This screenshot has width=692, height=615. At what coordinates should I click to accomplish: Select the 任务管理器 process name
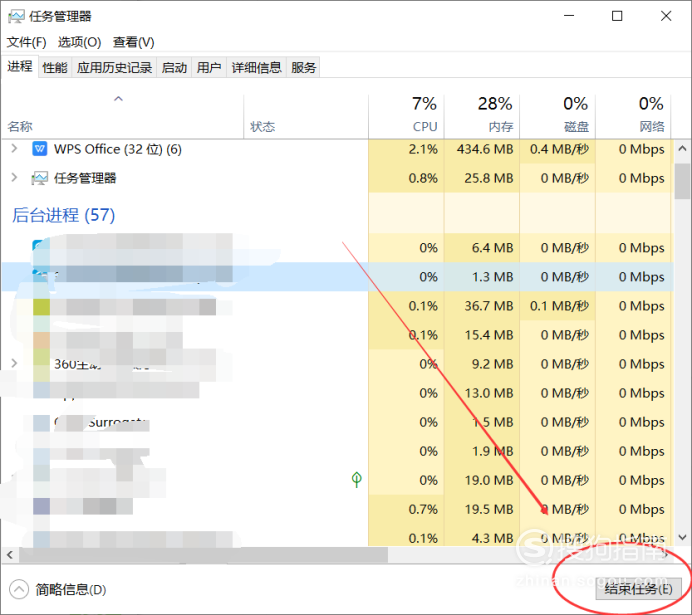coord(85,178)
